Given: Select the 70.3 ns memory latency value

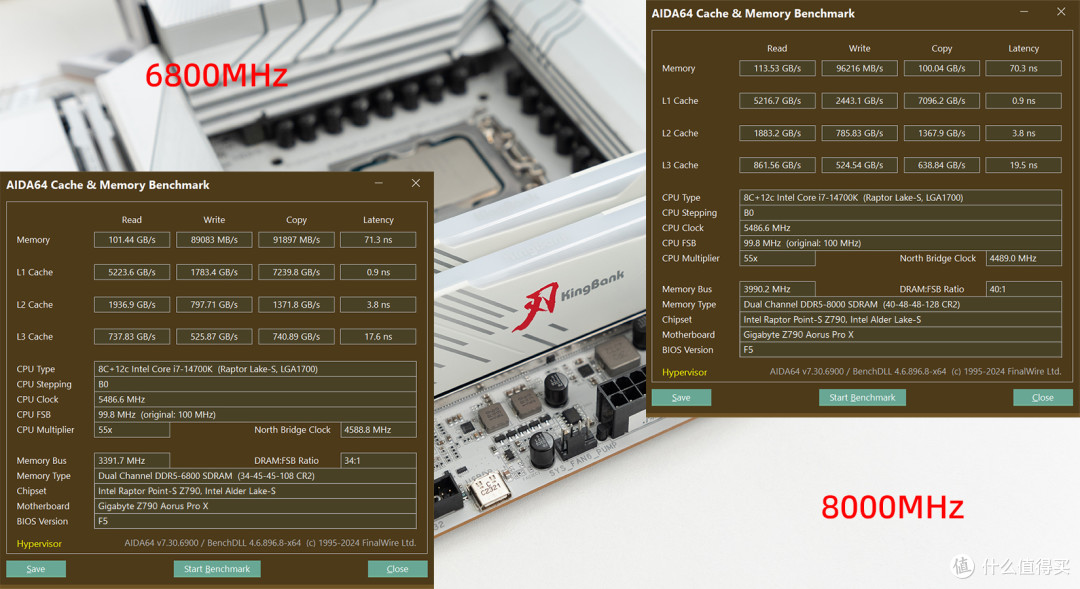Looking at the screenshot, I should pyautogui.click(x=1024, y=68).
